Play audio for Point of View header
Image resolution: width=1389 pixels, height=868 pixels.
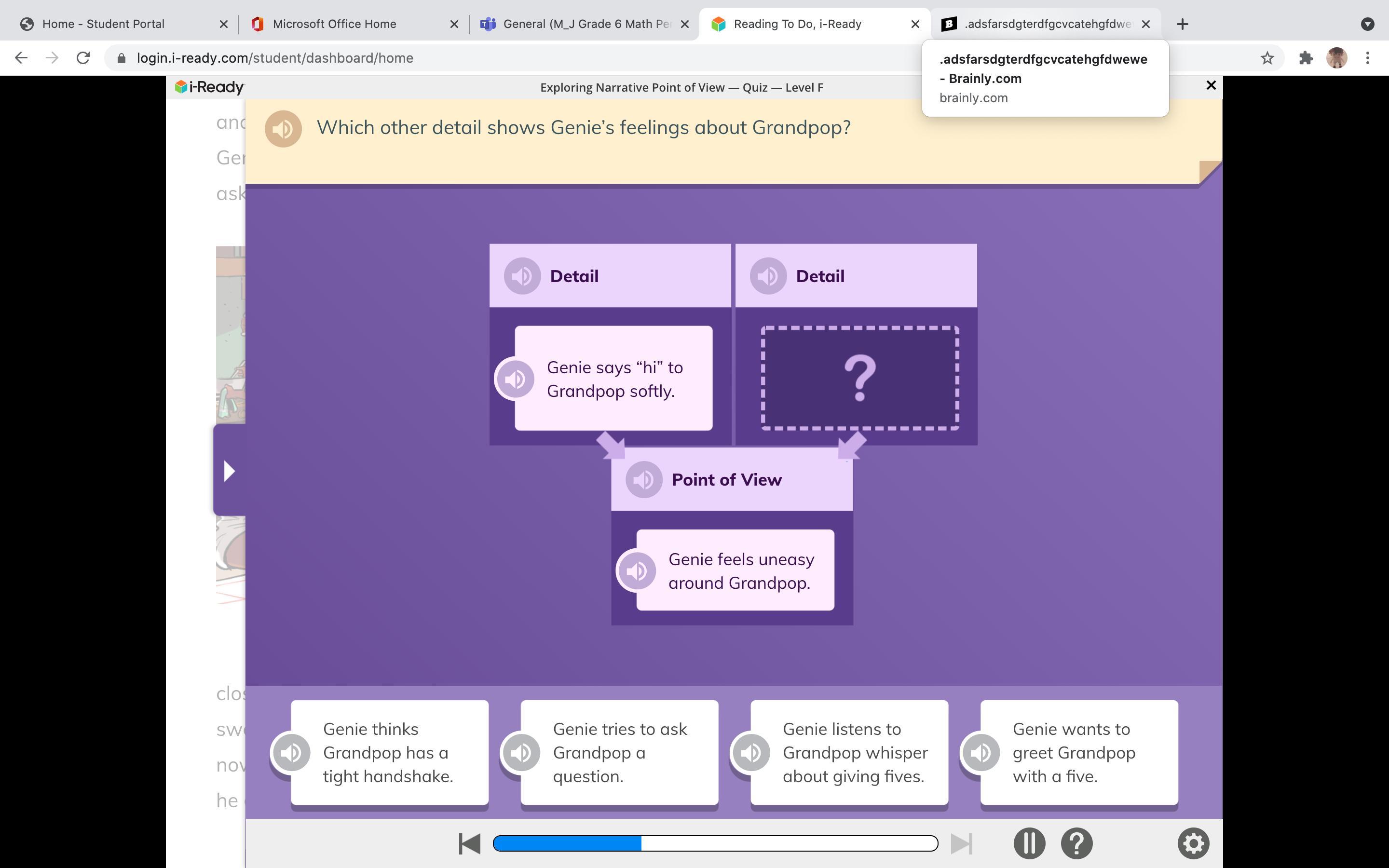(643, 479)
